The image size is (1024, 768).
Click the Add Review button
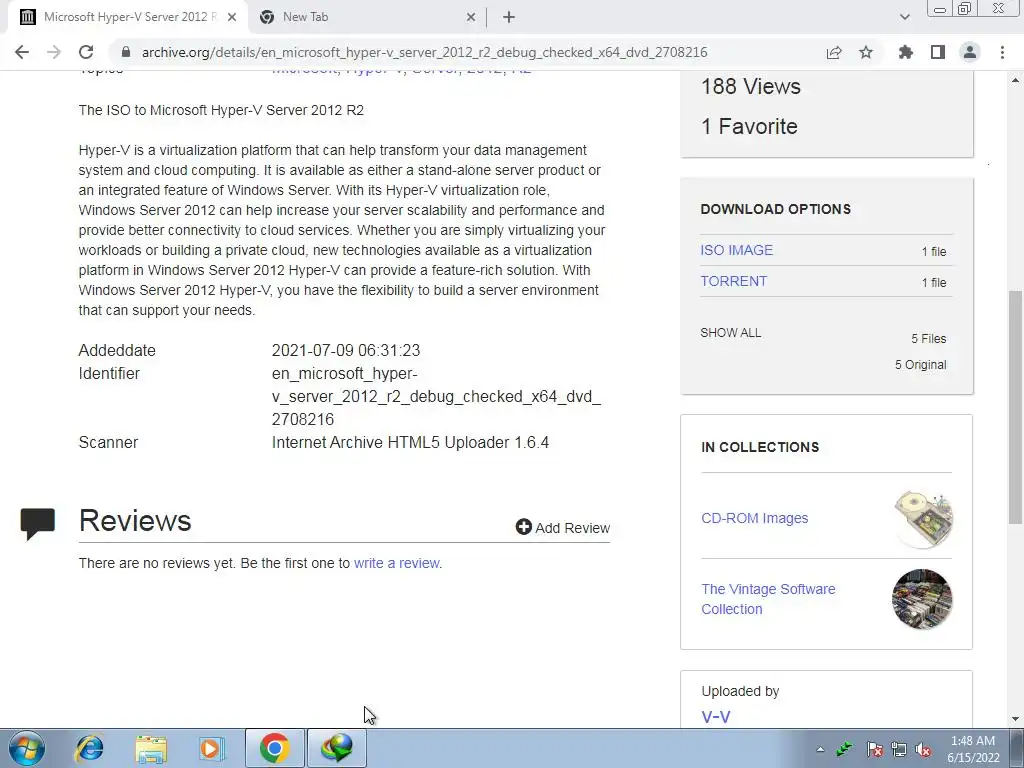point(563,528)
